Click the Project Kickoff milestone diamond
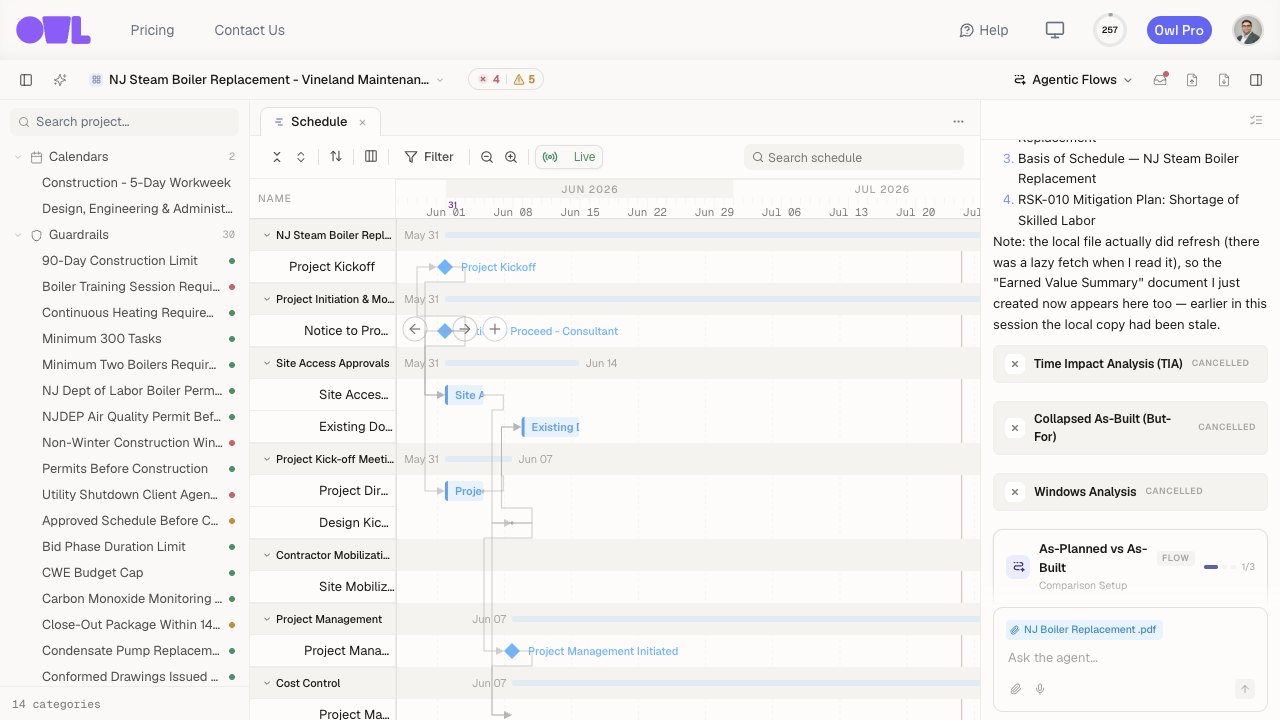Screen dimensions: 1280x720 click(445, 267)
